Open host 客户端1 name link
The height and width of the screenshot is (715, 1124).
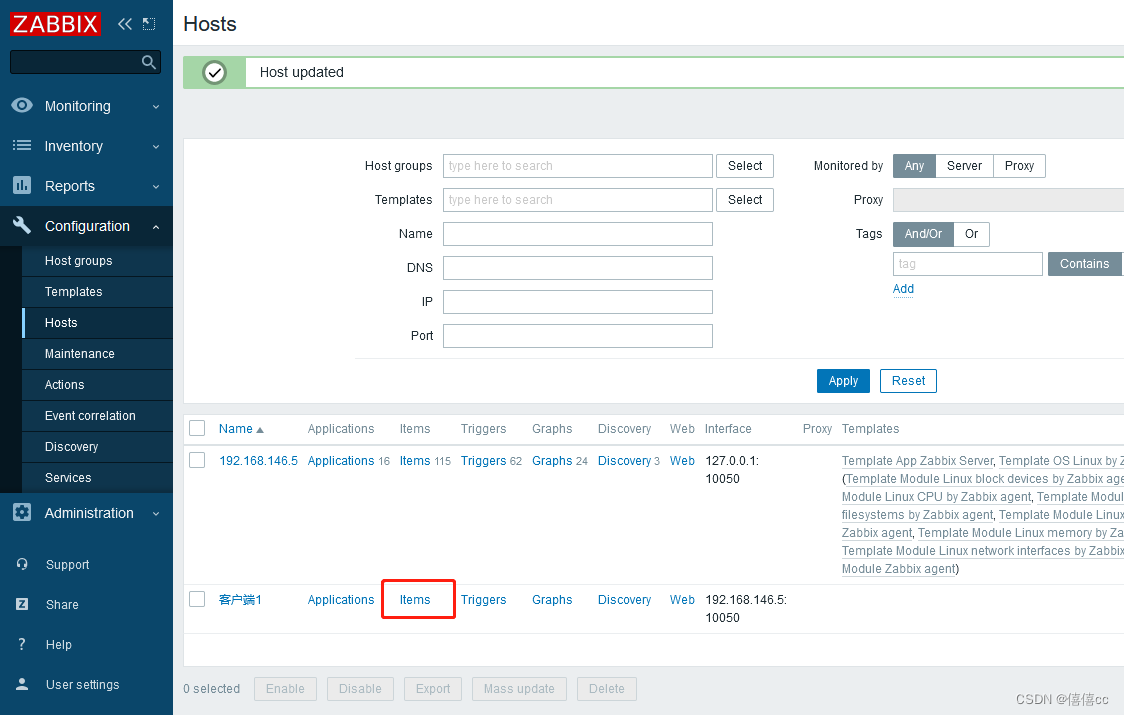tap(240, 600)
